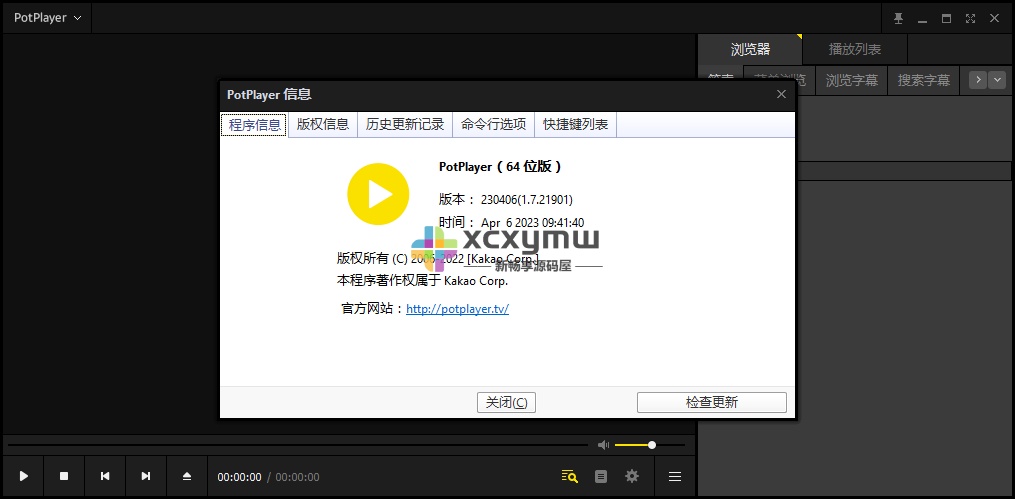Switch to the 播放列表 panel tab
The width and height of the screenshot is (1015, 499).
tap(854, 49)
